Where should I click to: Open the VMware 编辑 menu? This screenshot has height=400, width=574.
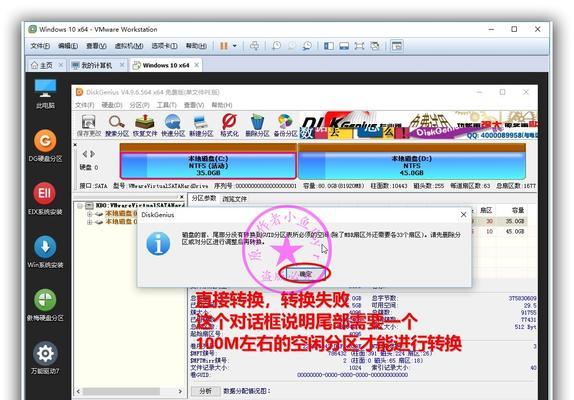coord(68,46)
